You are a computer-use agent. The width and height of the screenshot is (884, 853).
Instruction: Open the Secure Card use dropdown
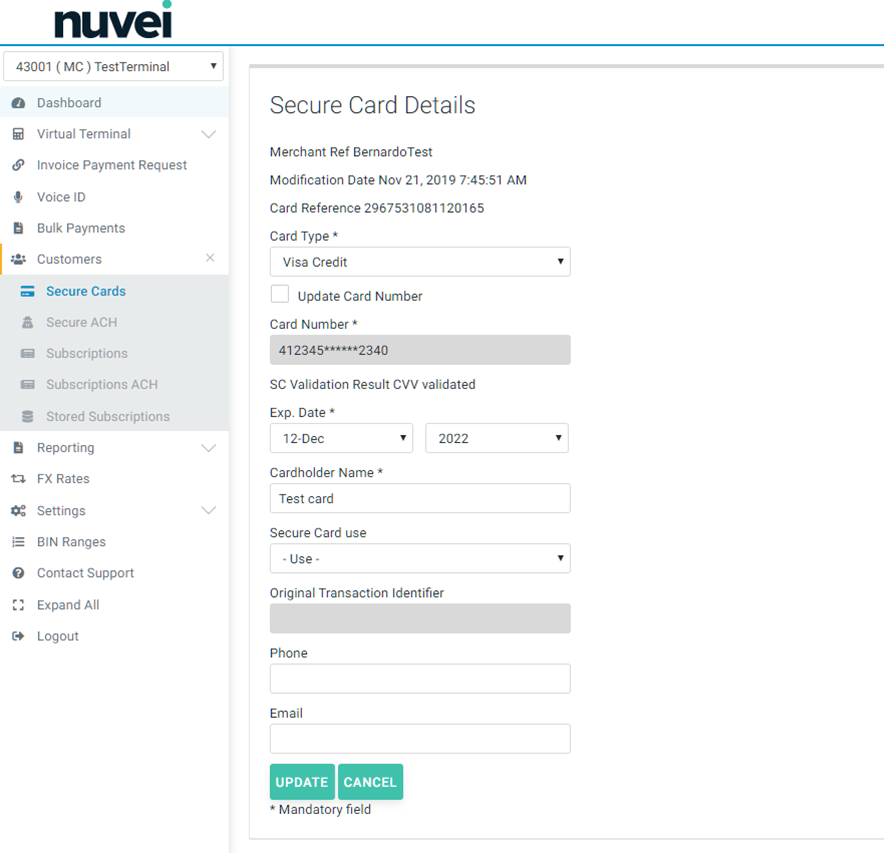coord(420,559)
